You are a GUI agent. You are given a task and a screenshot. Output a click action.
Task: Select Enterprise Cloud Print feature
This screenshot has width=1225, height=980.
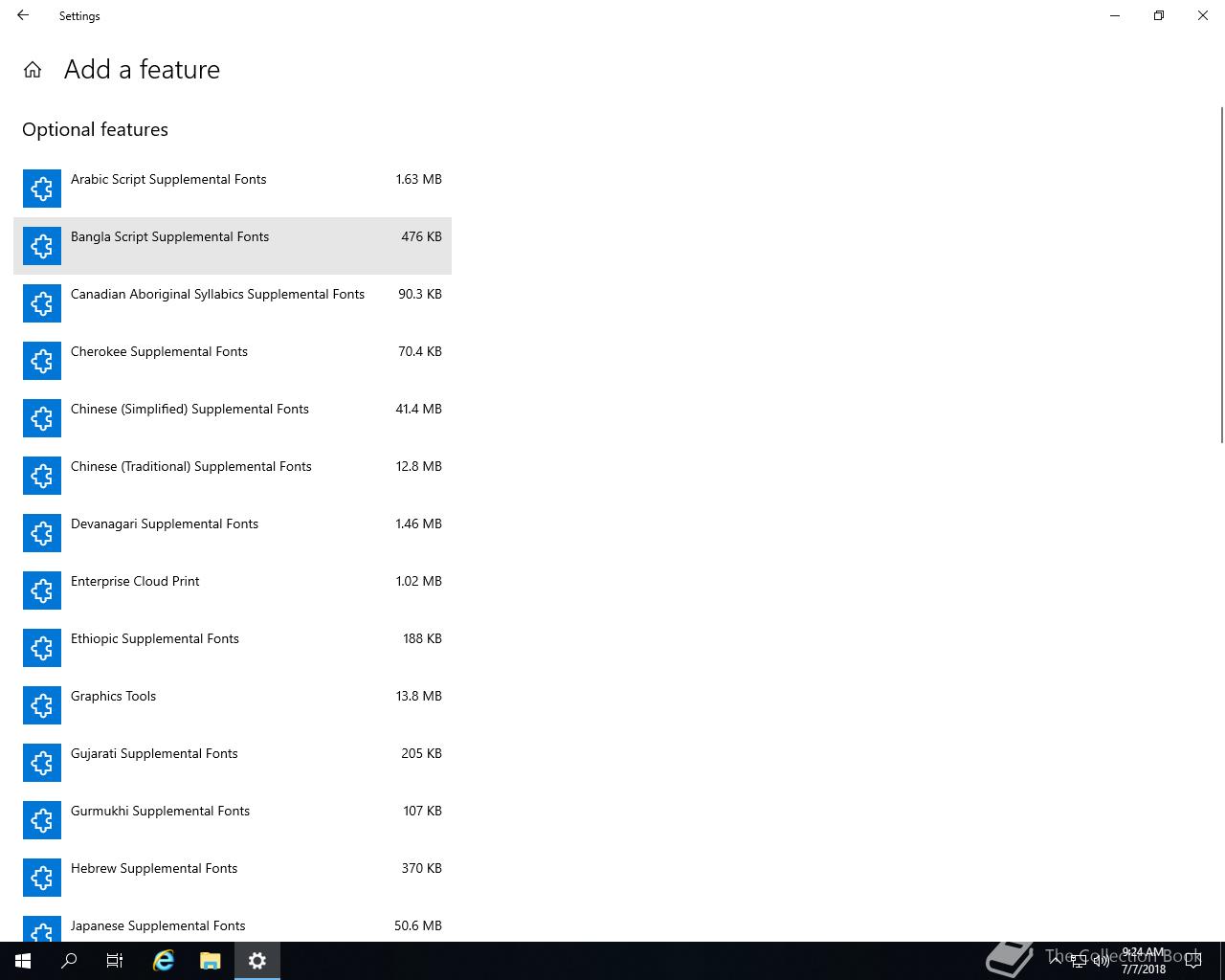click(x=233, y=590)
